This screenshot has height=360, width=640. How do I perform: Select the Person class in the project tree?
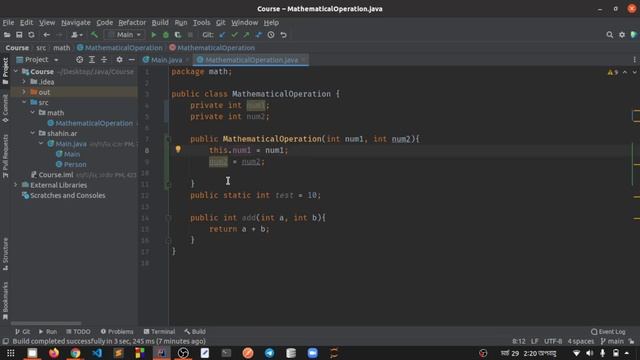[x=75, y=164]
